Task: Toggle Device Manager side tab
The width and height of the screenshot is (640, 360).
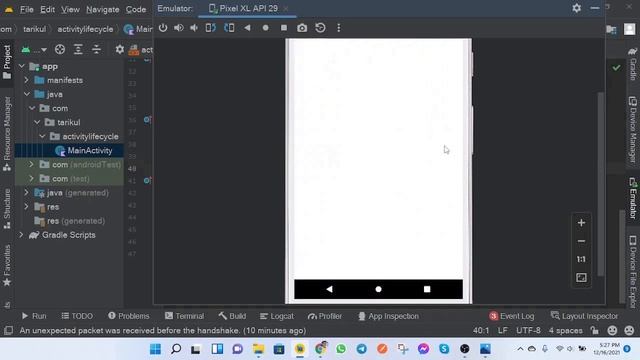Action: pyautogui.click(x=633, y=130)
